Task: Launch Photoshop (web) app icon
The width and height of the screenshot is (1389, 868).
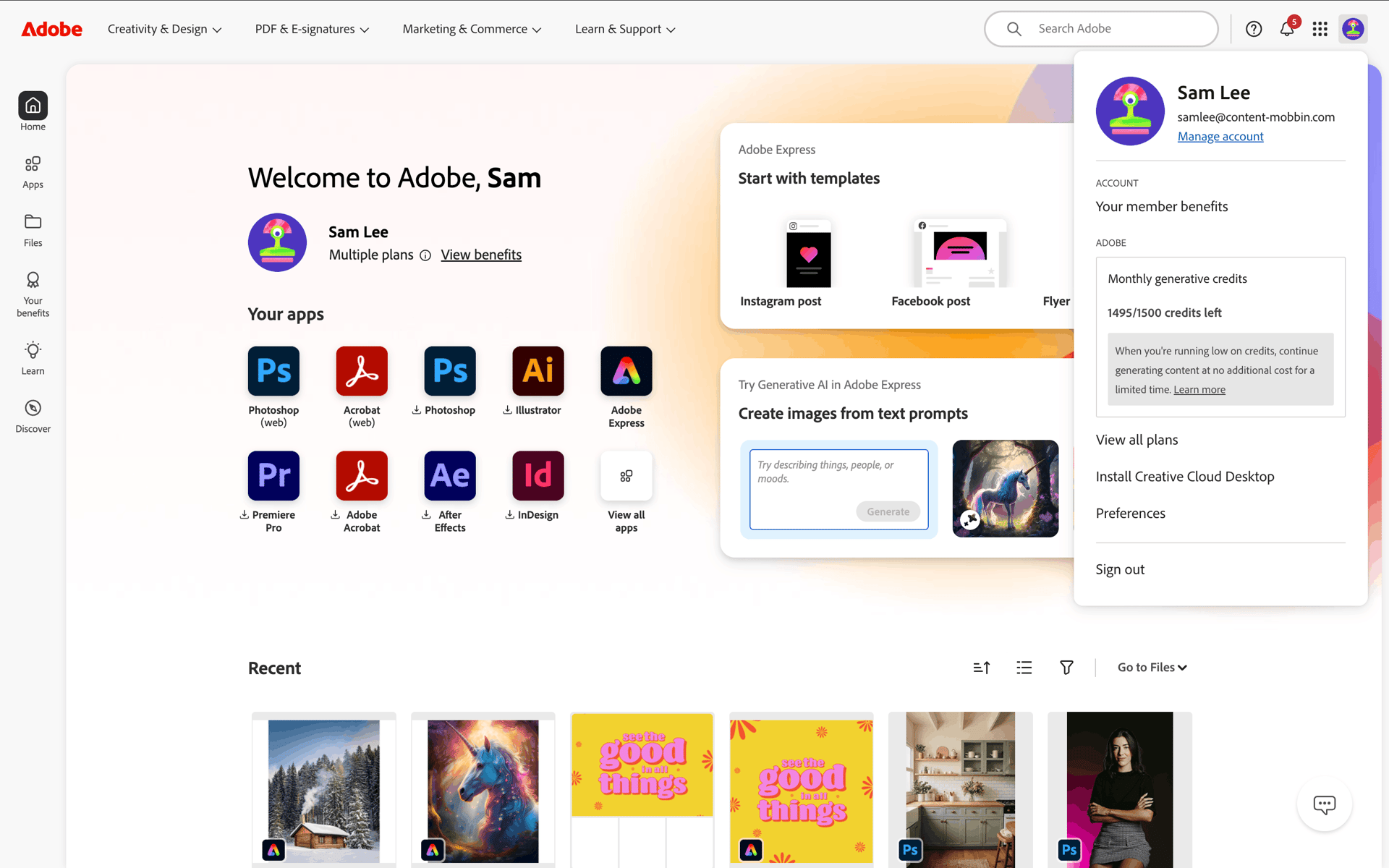Action: pos(273,371)
